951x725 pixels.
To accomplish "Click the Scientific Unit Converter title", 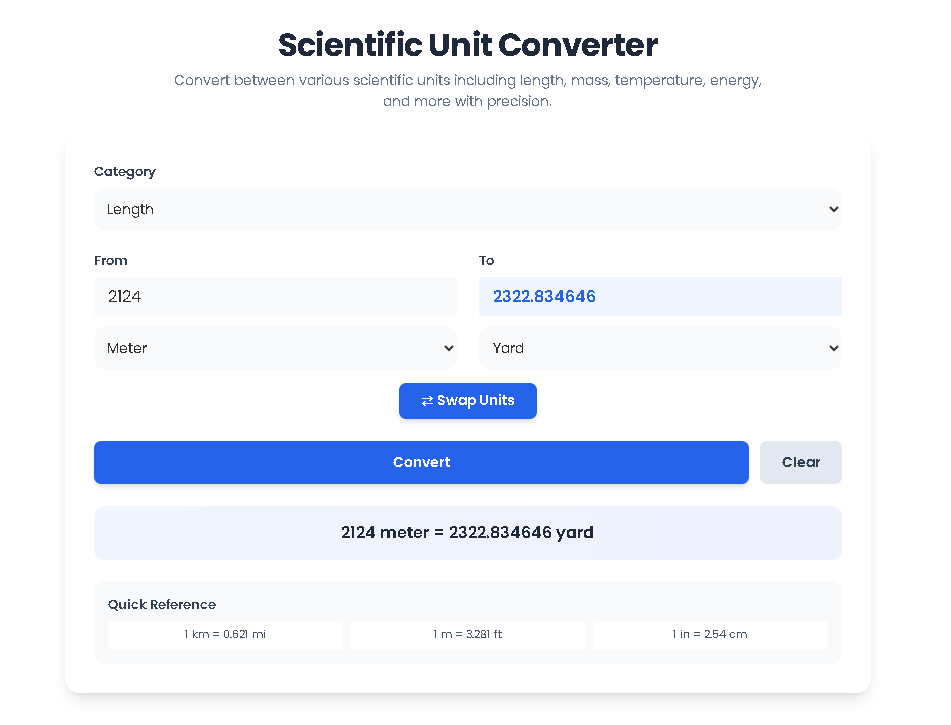I will click(x=467, y=45).
